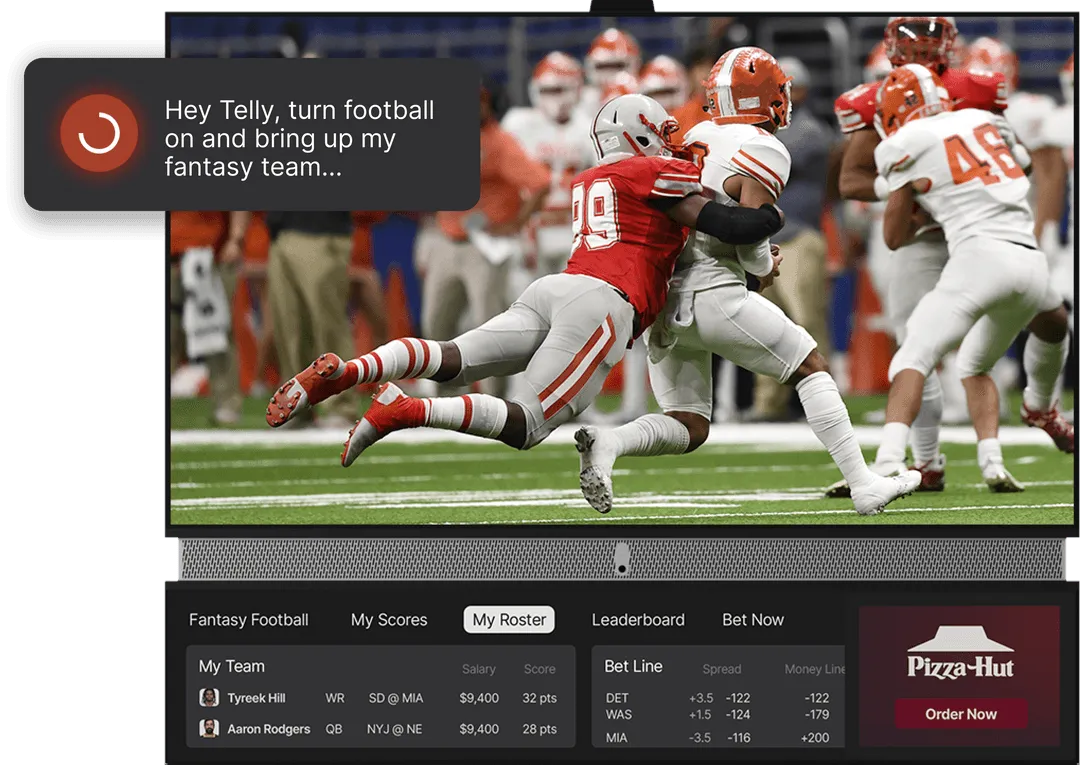Click the orange voice assistant spinner icon
1080x765 pixels.
point(98,133)
